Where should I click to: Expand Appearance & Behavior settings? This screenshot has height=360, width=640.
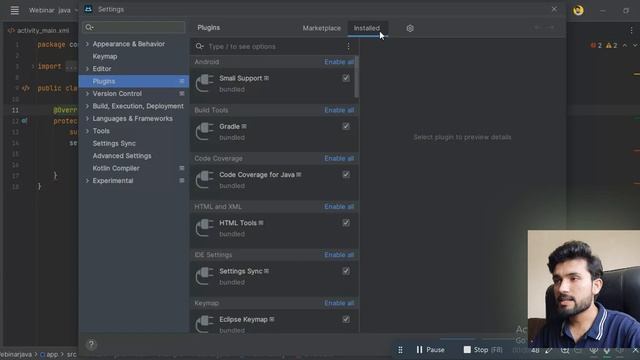tap(87, 44)
